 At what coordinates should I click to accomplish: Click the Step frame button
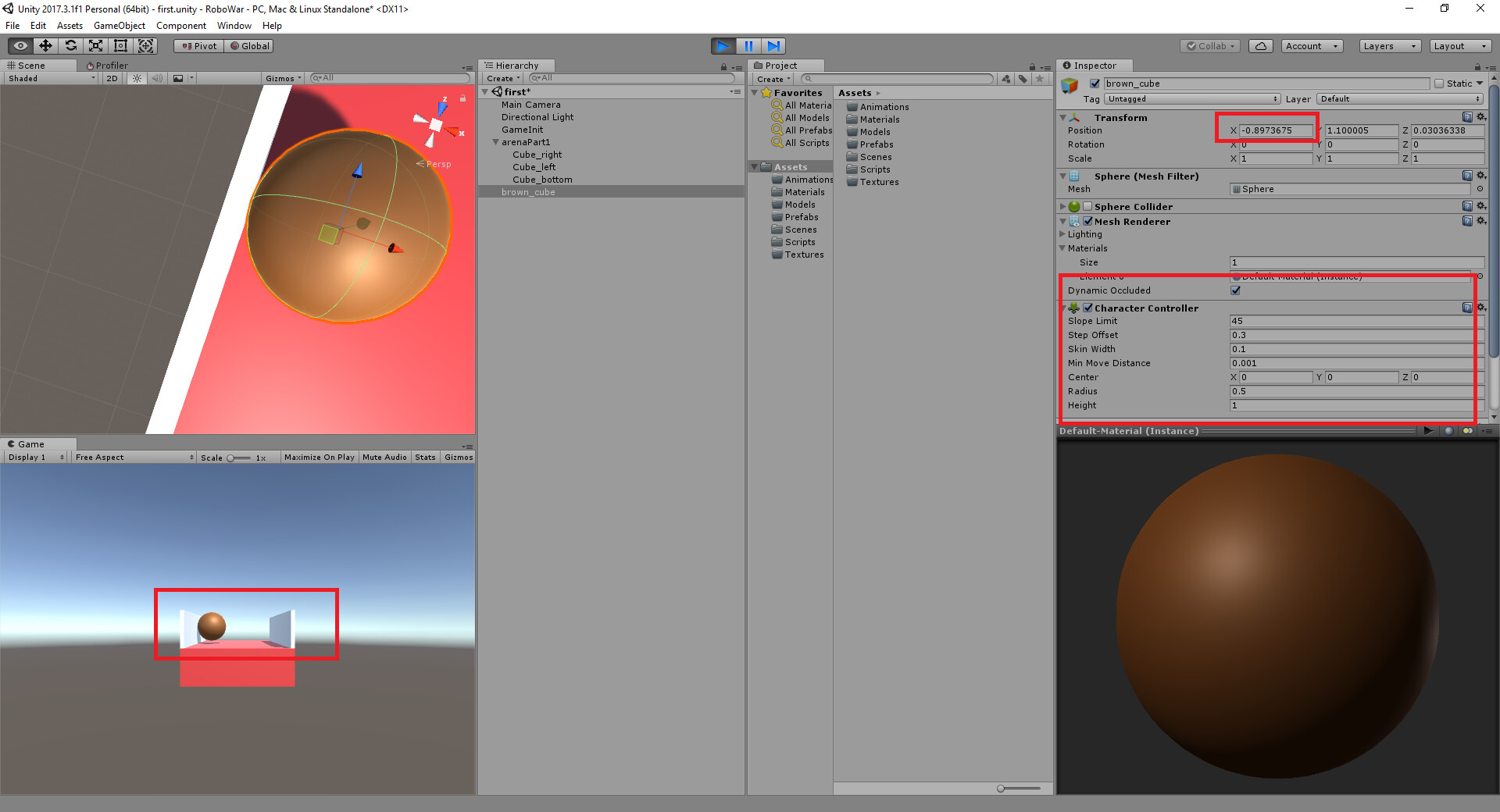click(773, 45)
